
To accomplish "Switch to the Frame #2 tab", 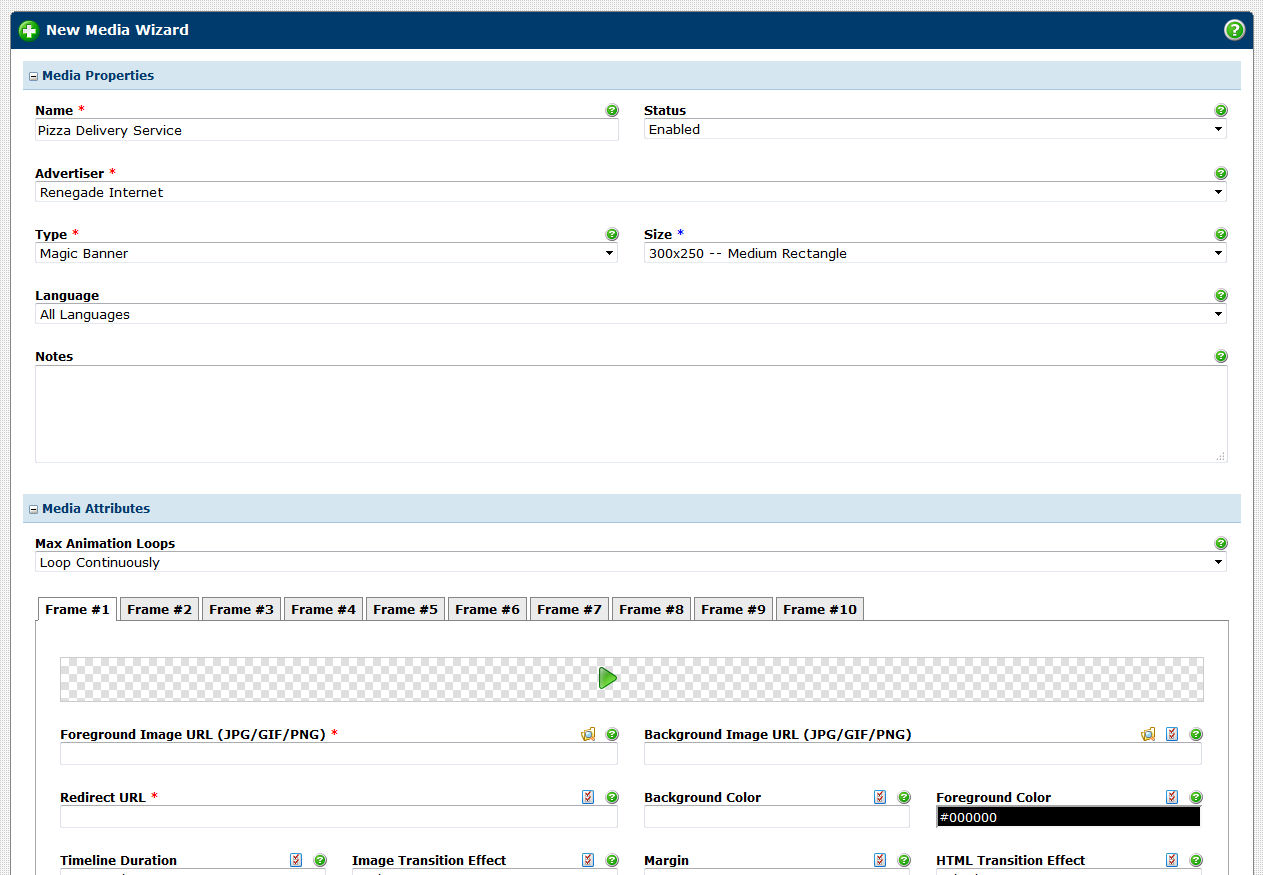I will [160, 609].
